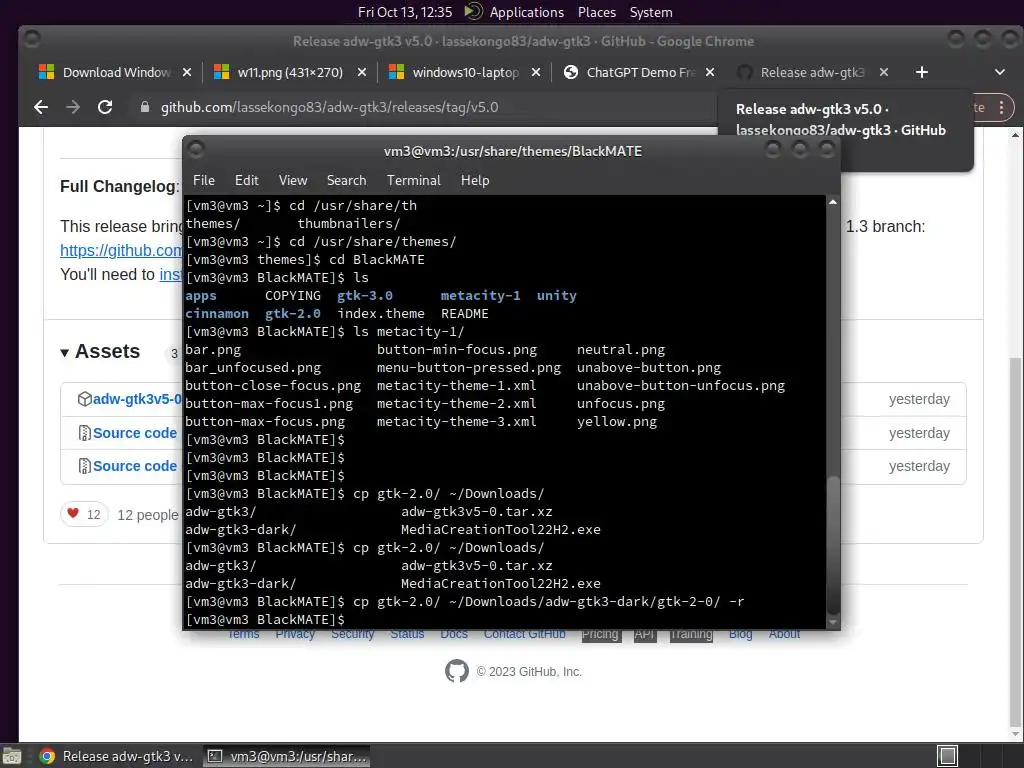Open a new Chrome tab with plus
The height and width of the screenshot is (768, 1024).
pyautogui.click(x=921, y=72)
